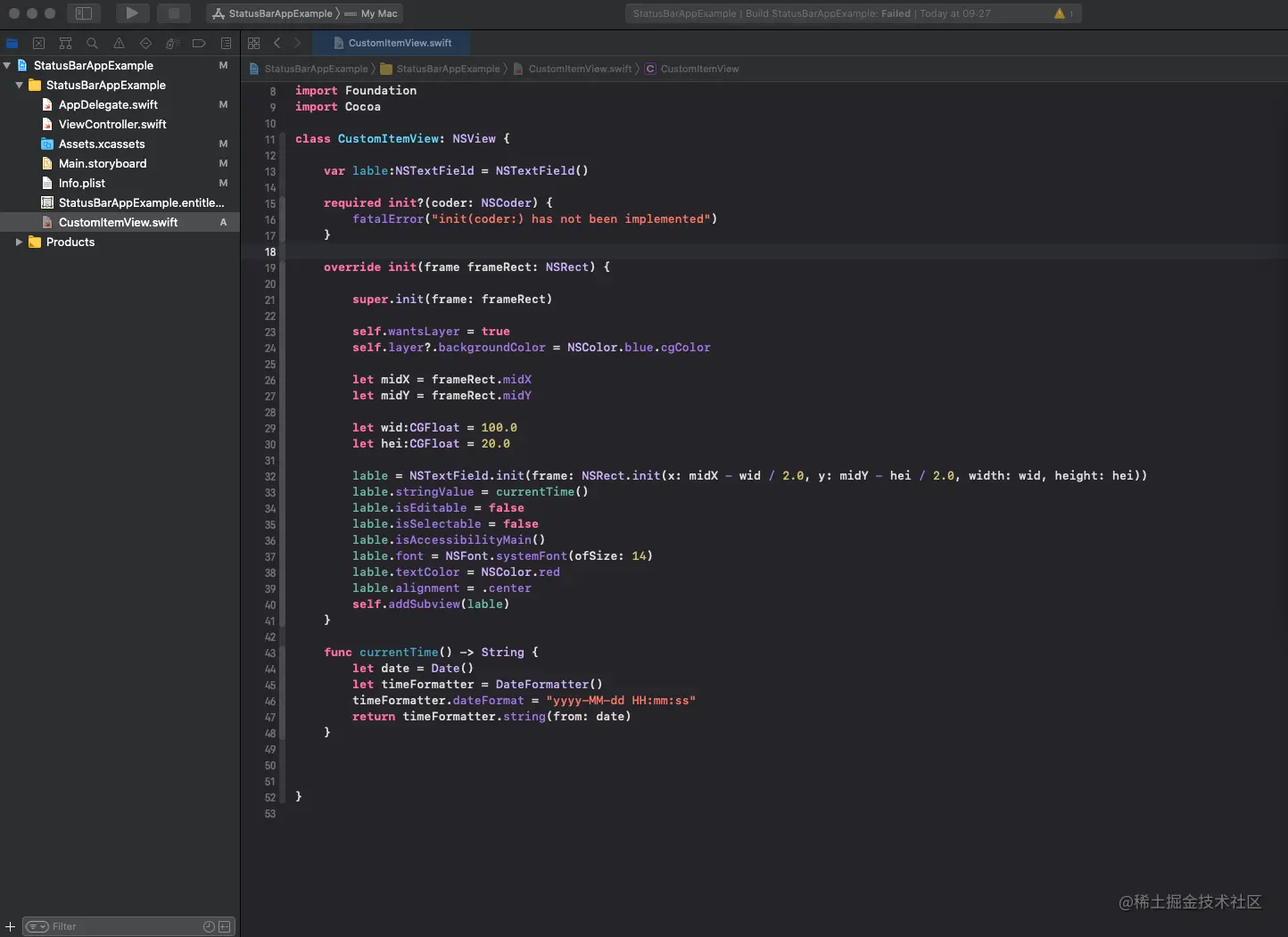Click the 'lable.textColor = NSColor.red' line

pyautogui.click(x=456, y=571)
